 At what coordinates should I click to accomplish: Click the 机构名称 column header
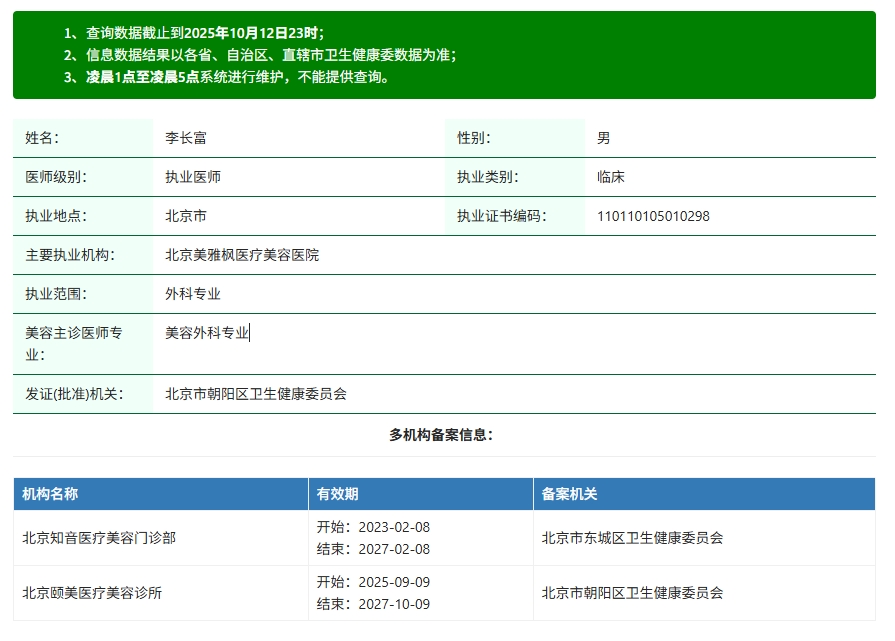[x=50, y=494]
